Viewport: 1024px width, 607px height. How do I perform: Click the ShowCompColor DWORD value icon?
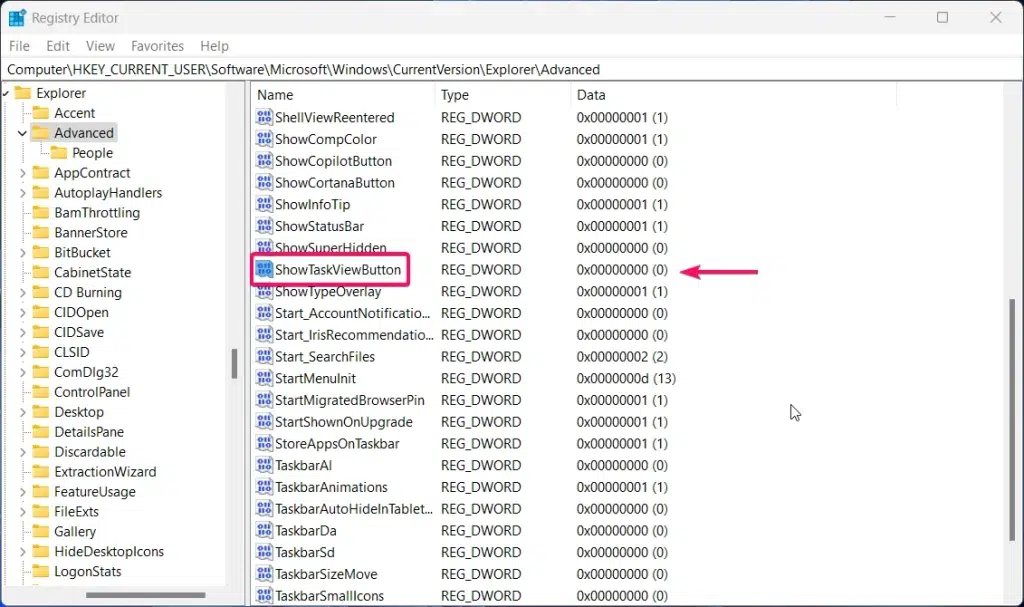[x=264, y=139]
